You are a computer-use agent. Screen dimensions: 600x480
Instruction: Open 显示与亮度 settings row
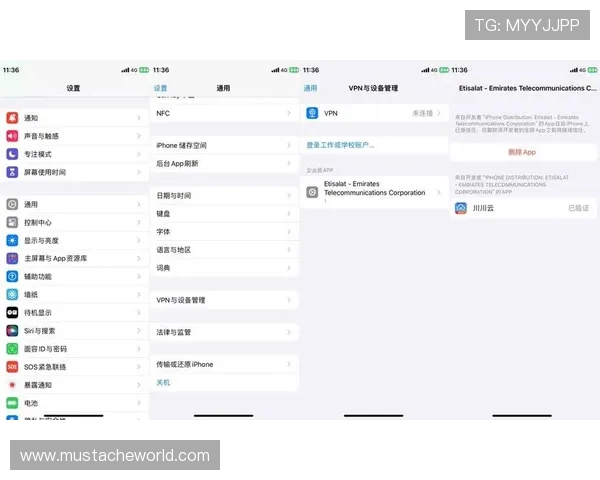pyautogui.click(x=74, y=240)
